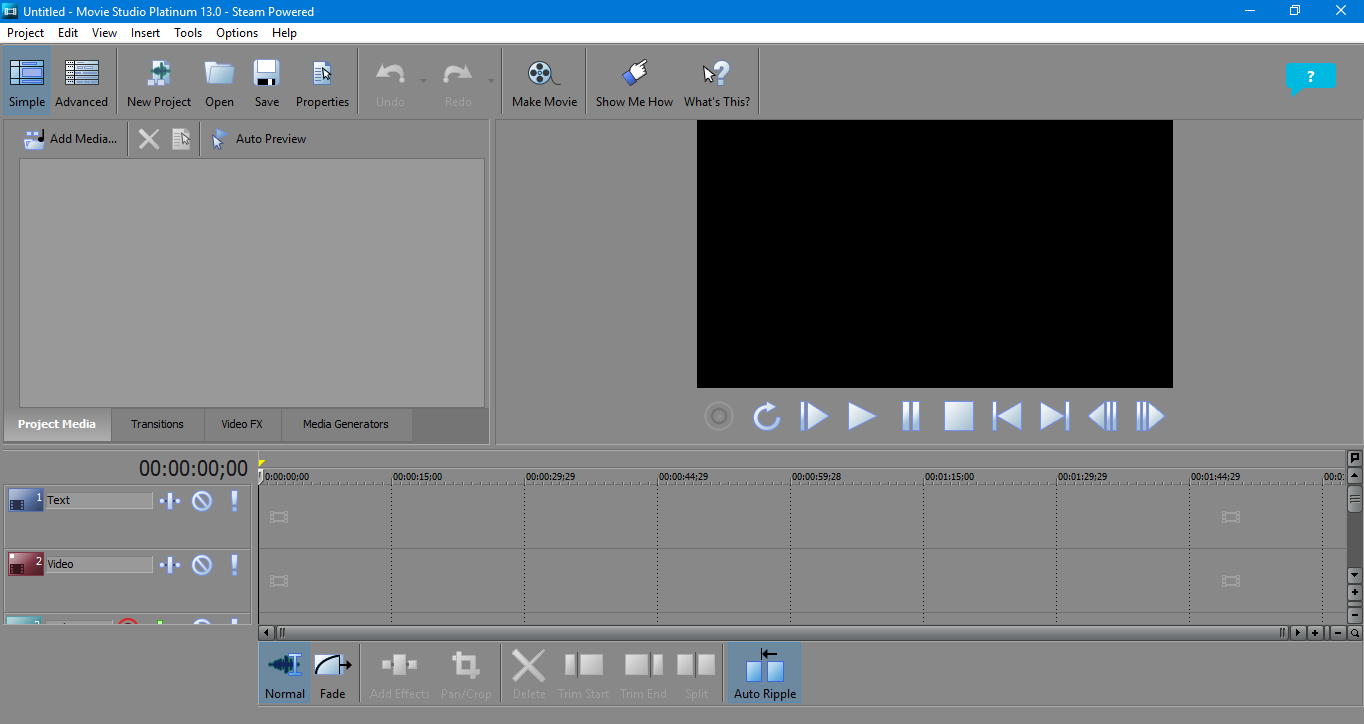Select the magnifier Zoom tool
1364x724 pixels.
(1355, 633)
